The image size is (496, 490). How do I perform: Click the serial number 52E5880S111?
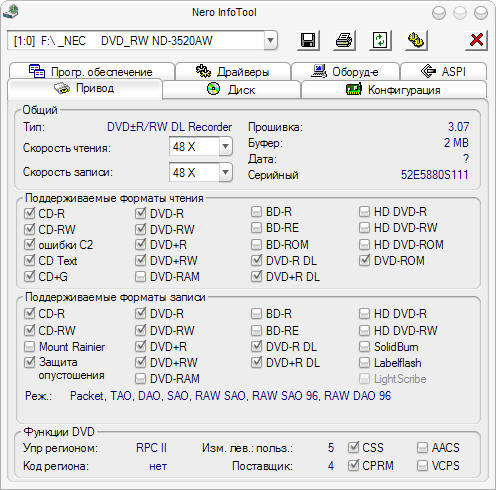(x=435, y=175)
